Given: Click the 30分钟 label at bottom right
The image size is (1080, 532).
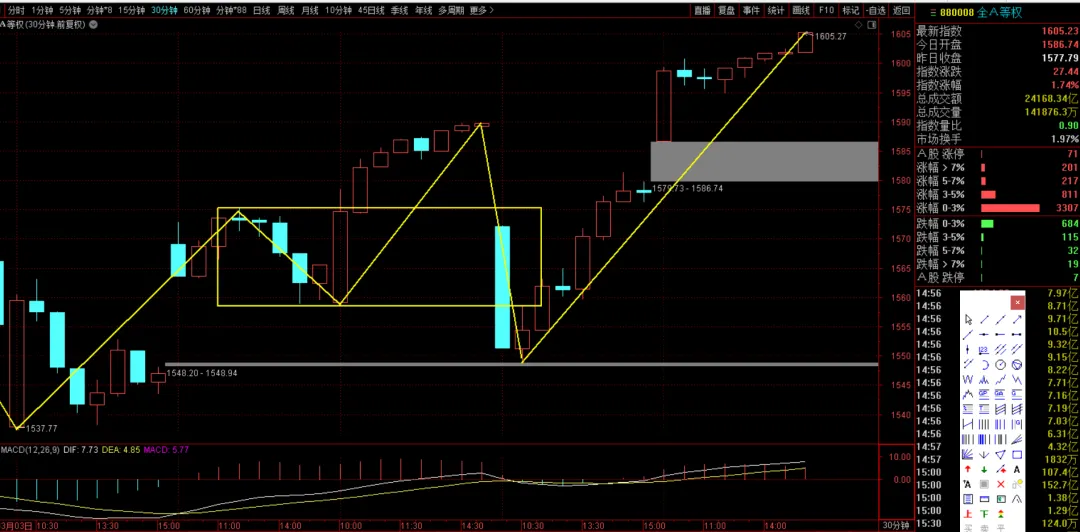Looking at the screenshot, I should tap(896, 526).
